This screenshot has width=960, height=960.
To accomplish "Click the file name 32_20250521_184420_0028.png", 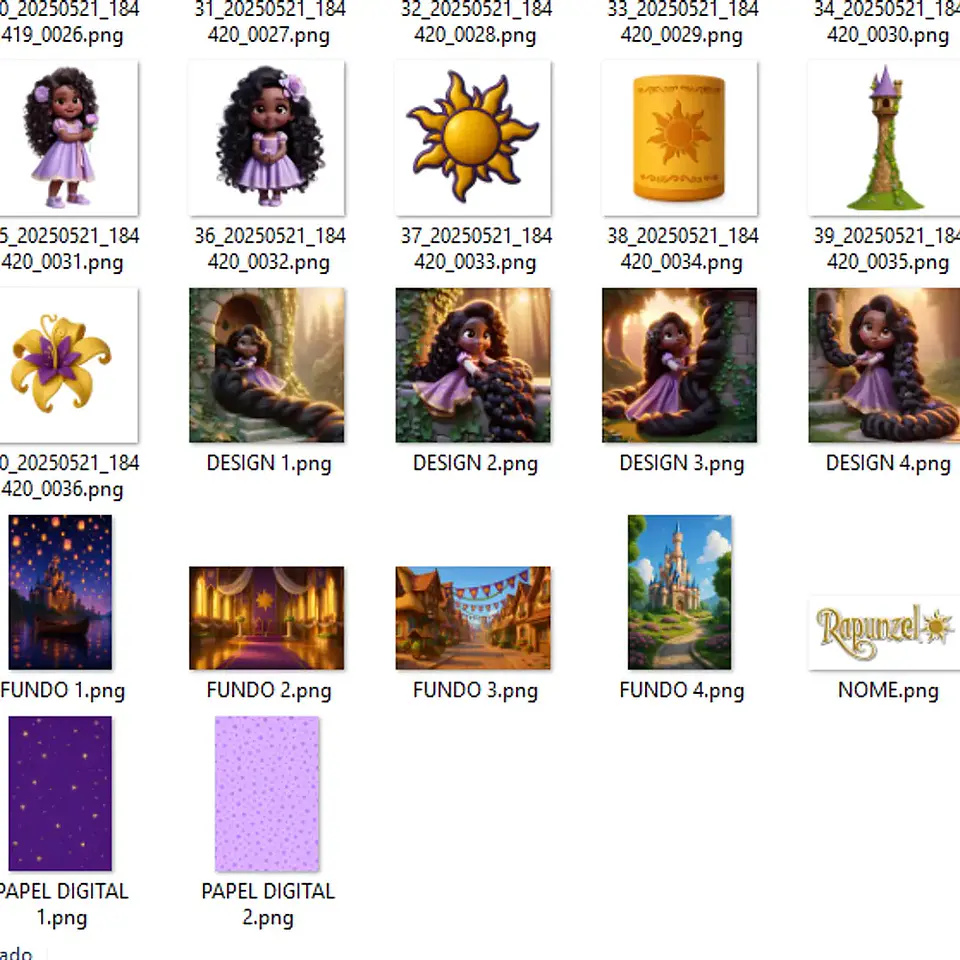I will [476, 23].
